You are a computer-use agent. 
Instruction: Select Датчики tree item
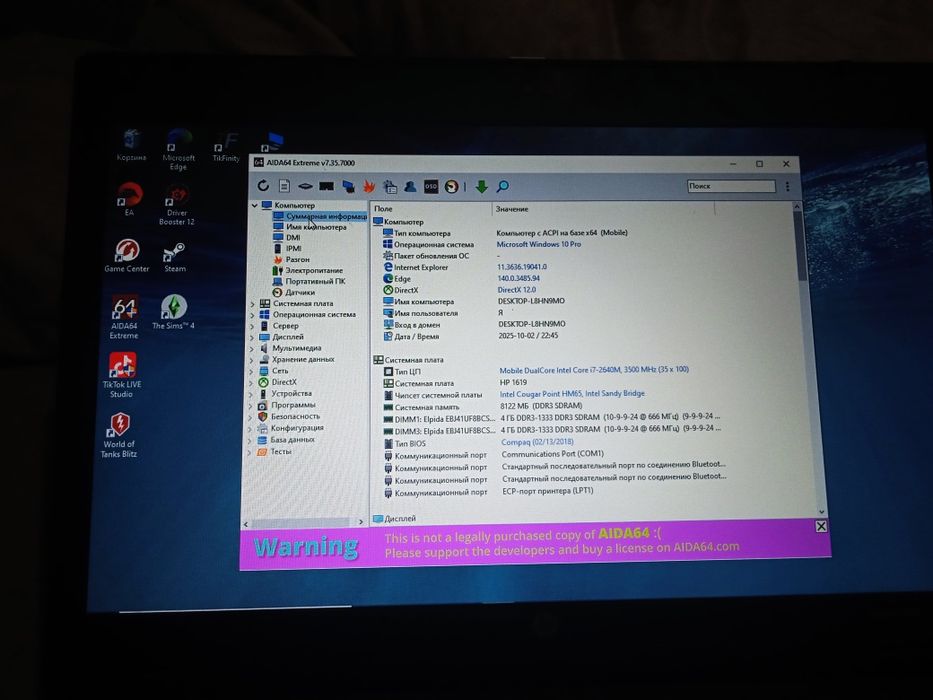click(x=294, y=292)
